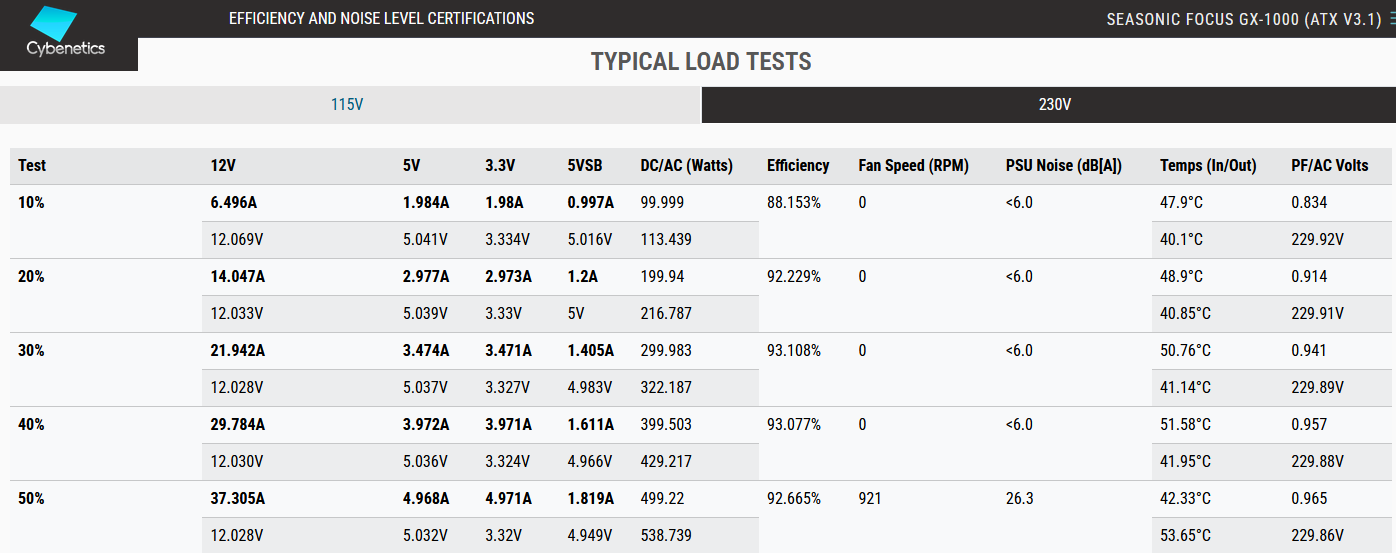Click the 1.984A value in 5V column

click(x=426, y=203)
